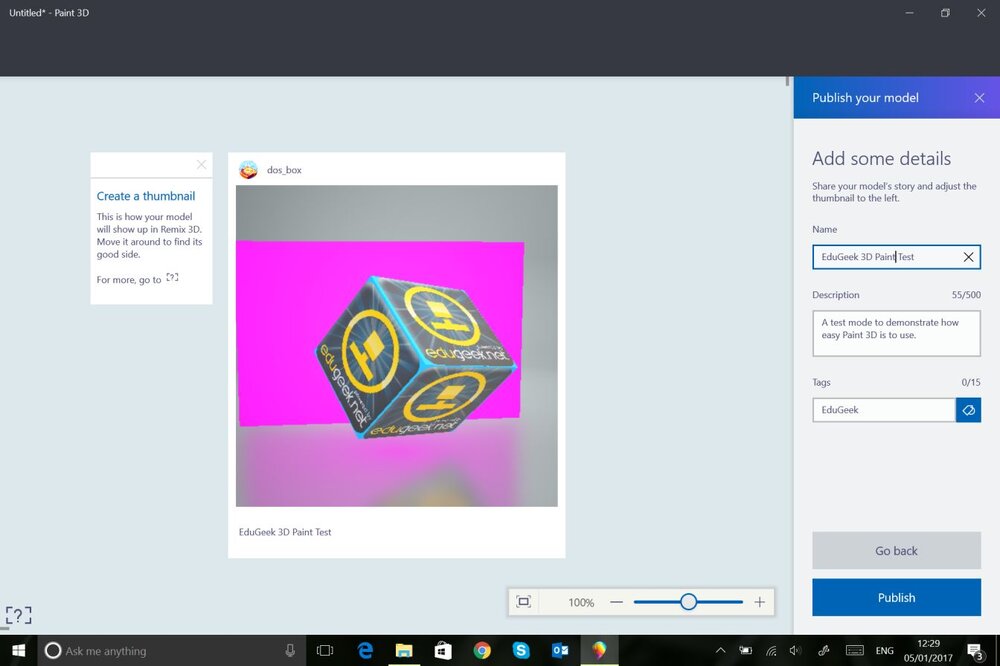
Task: Open Task View from taskbar
Action: click(325, 651)
